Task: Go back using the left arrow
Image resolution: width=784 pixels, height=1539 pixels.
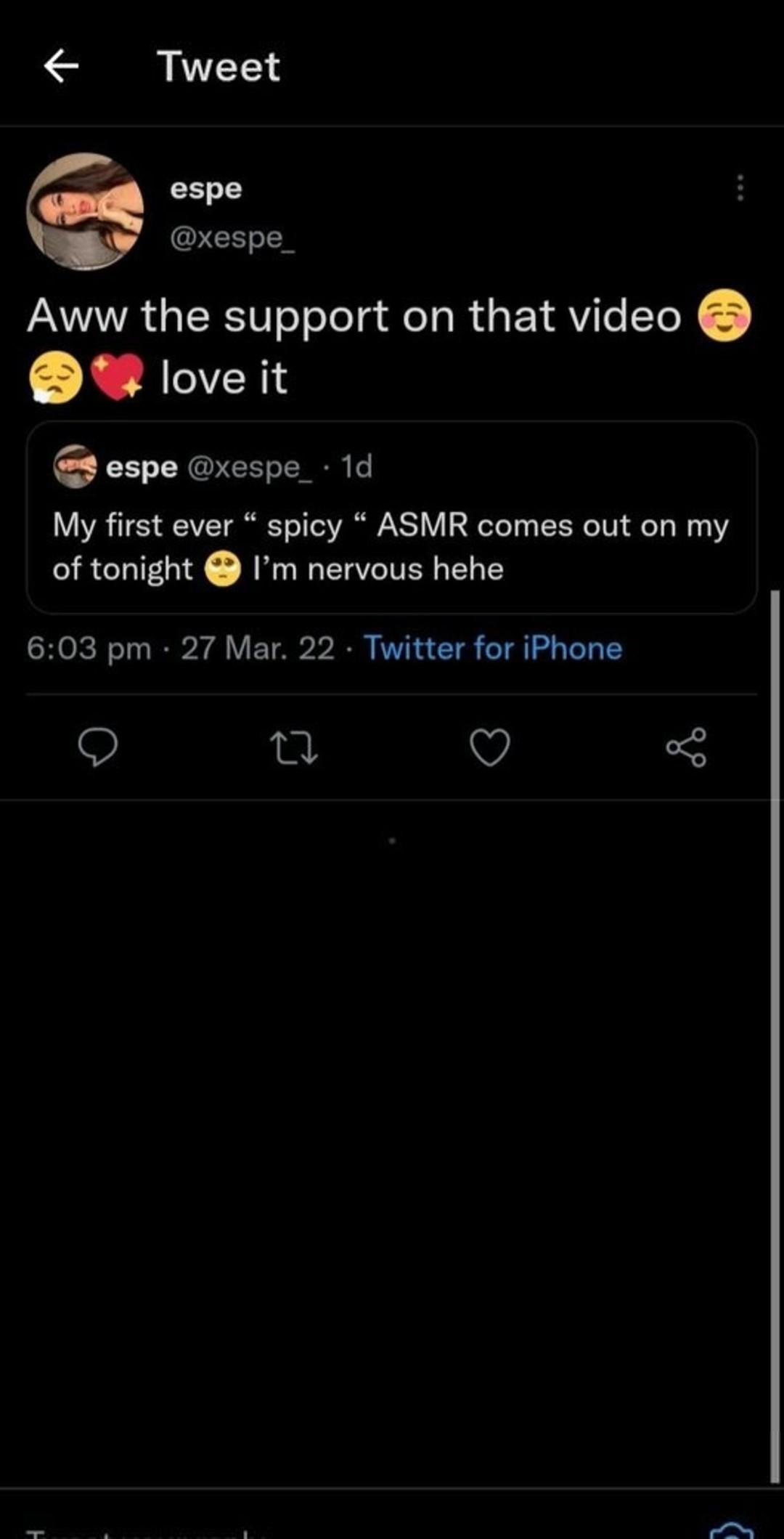Action: click(x=61, y=67)
